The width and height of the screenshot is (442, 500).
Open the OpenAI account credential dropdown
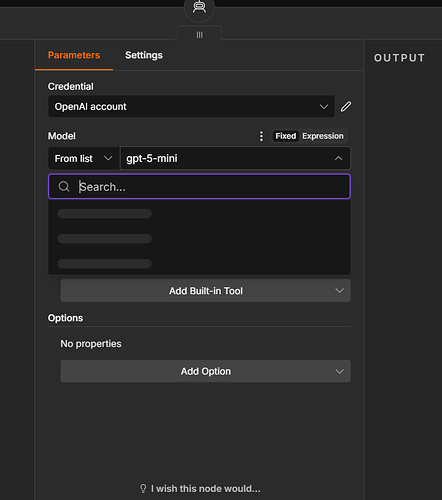[x=191, y=106]
